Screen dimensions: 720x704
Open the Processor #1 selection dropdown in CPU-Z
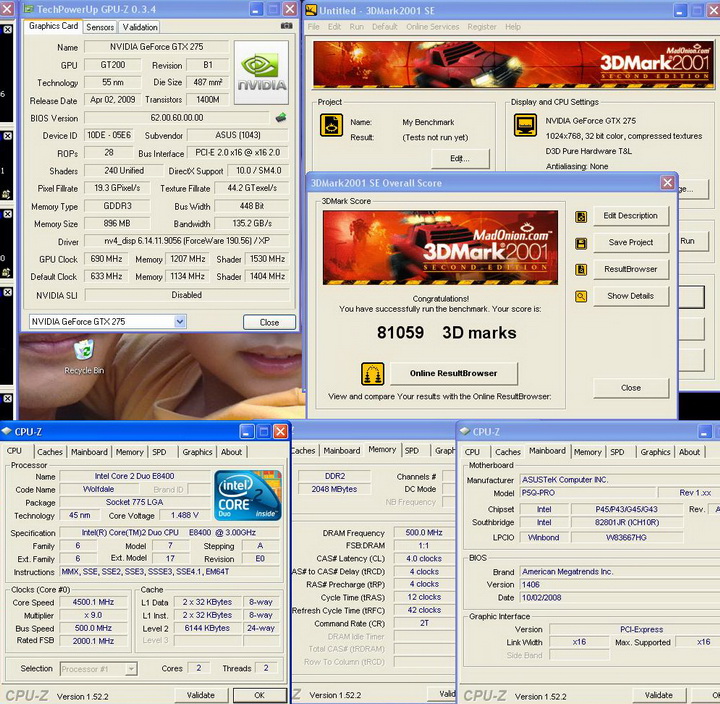131,669
